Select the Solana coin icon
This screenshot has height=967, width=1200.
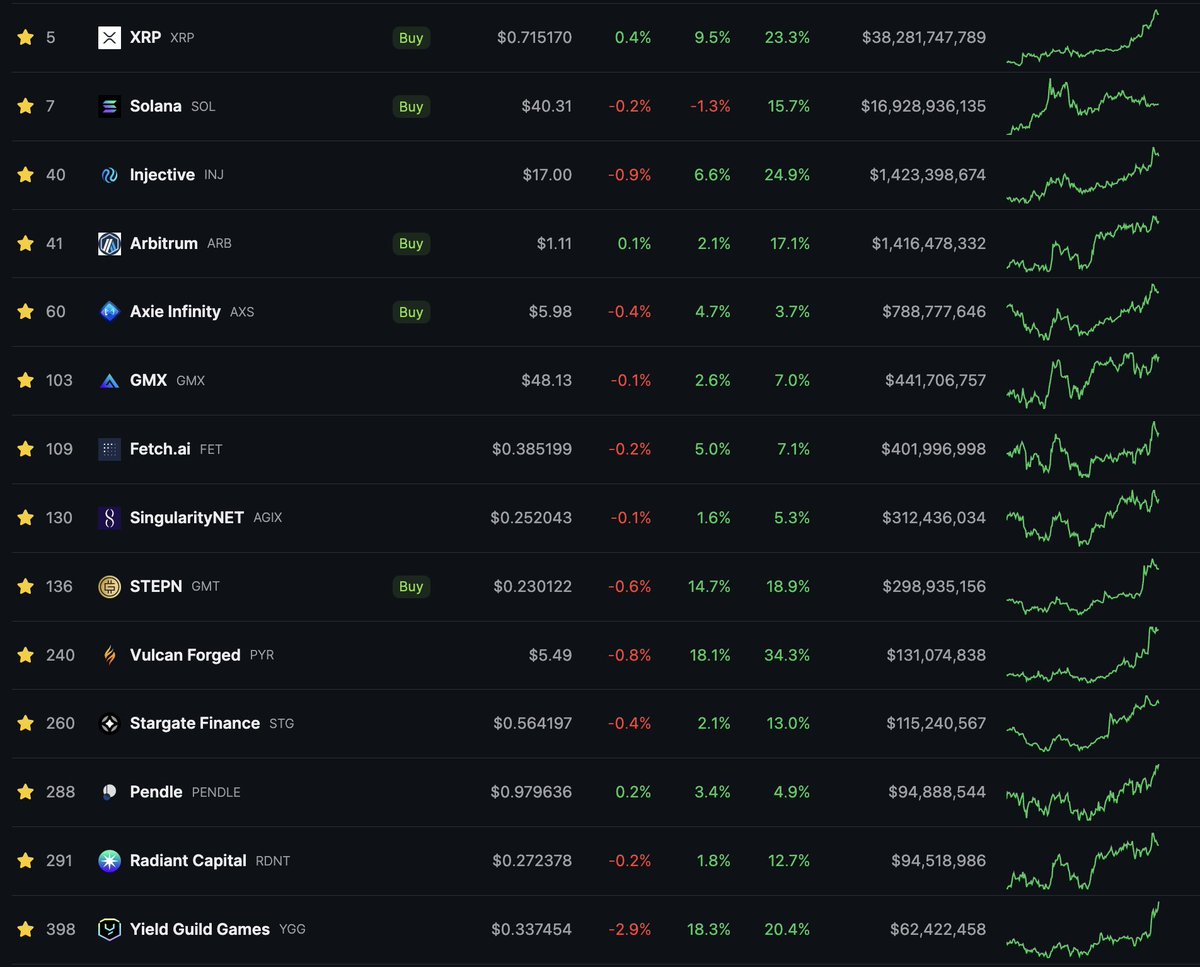tap(110, 106)
